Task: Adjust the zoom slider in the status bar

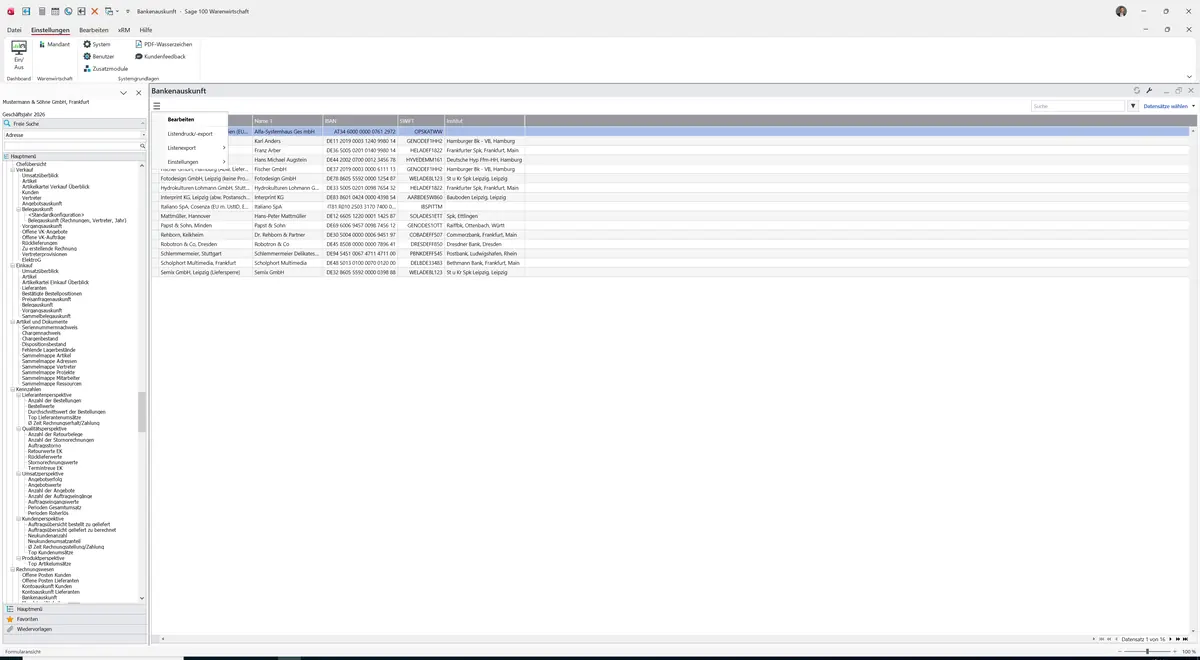Action: (x=1146, y=652)
